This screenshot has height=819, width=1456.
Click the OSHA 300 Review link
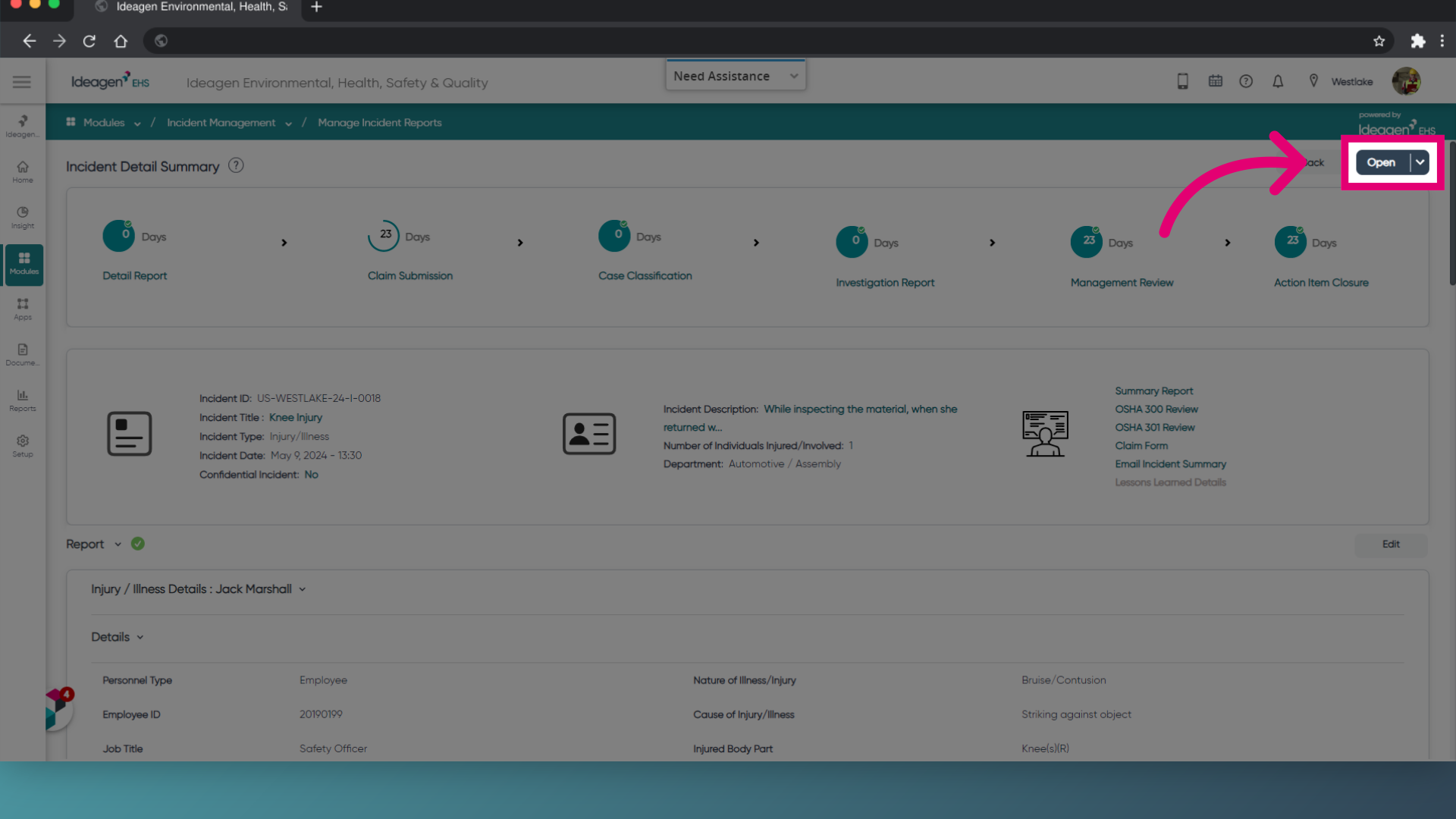click(1156, 409)
